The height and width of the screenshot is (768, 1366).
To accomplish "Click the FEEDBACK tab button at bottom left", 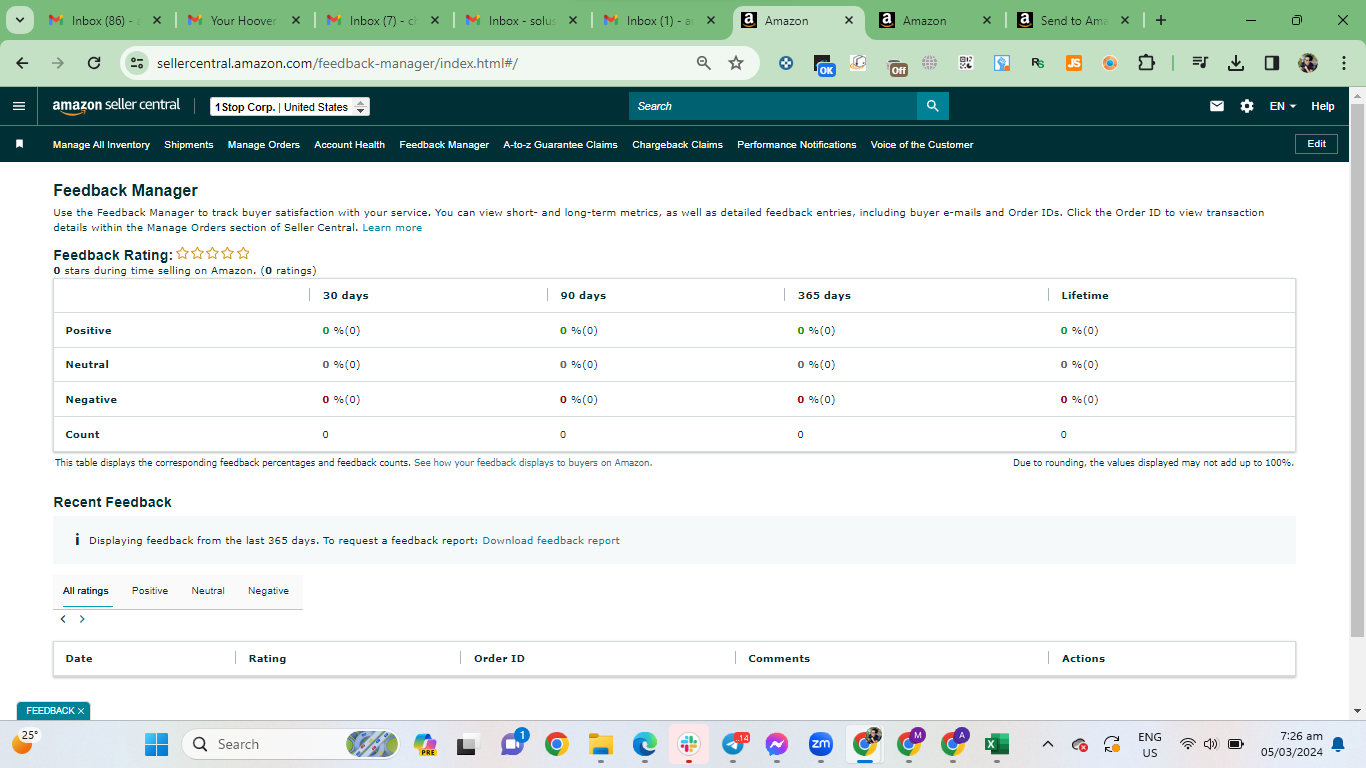I will (x=53, y=711).
